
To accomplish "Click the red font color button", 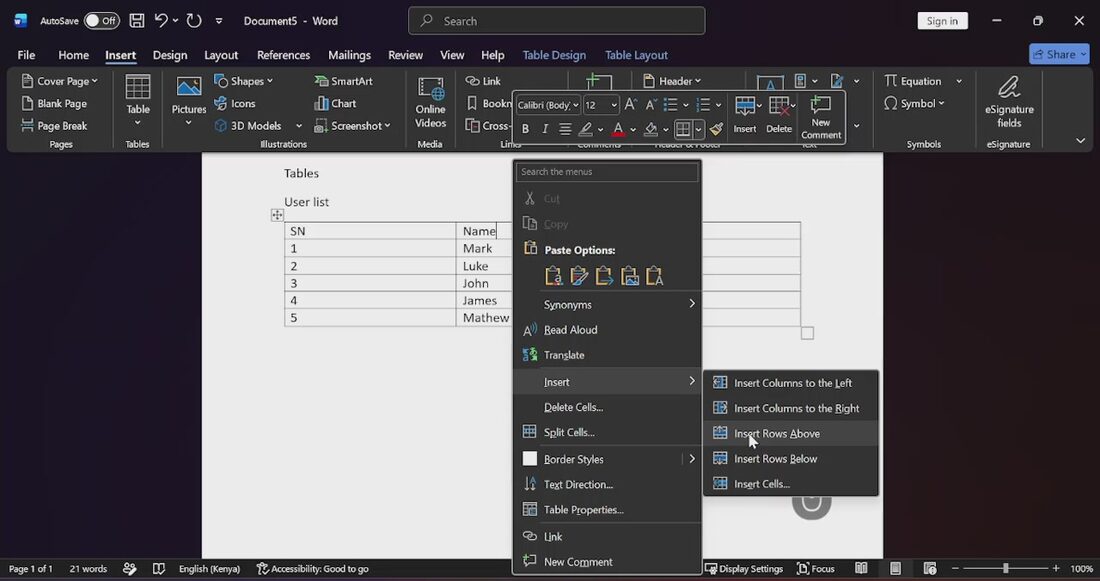I will (x=618, y=129).
